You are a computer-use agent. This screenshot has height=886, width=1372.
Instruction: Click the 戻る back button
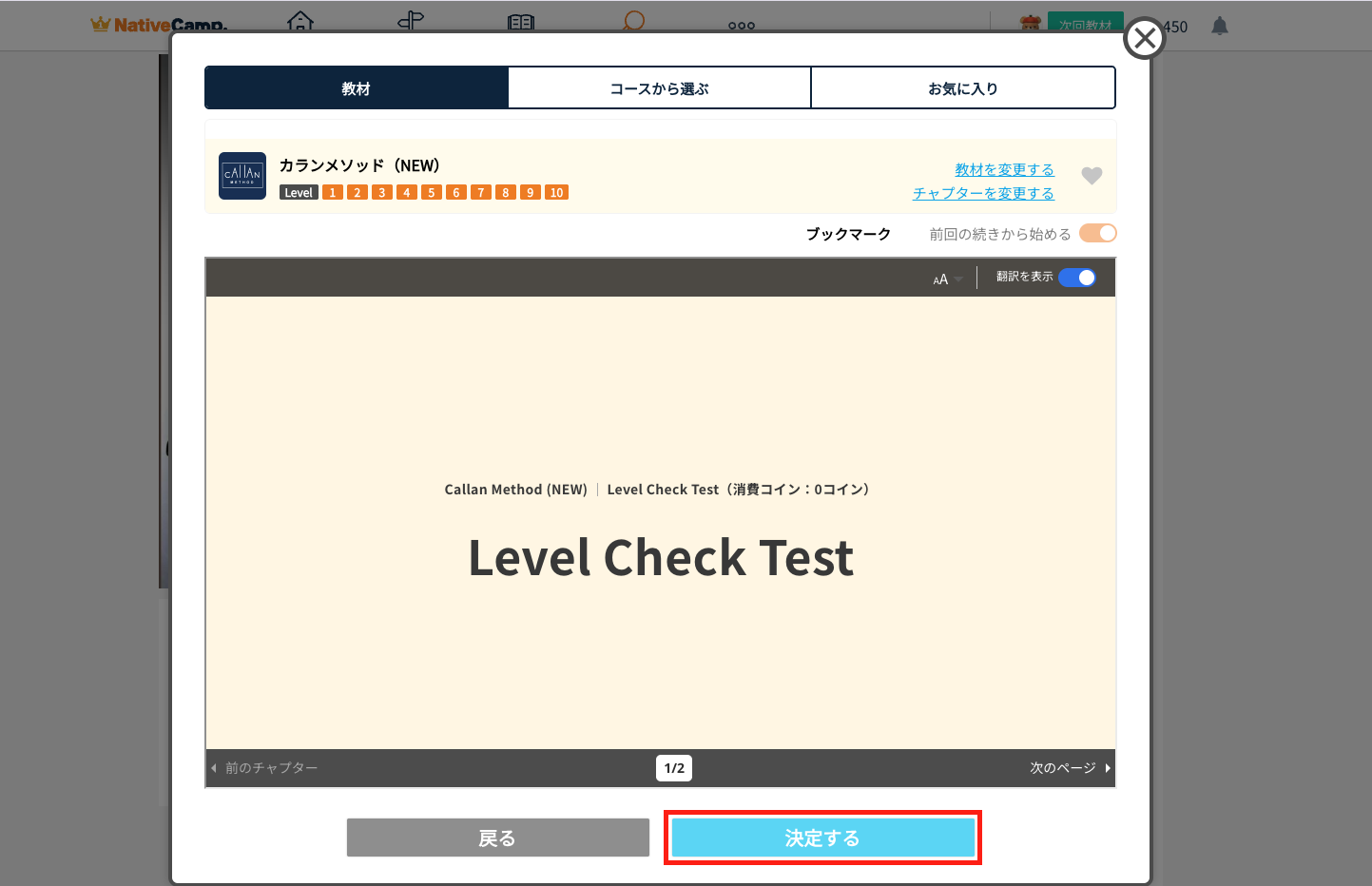click(497, 838)
